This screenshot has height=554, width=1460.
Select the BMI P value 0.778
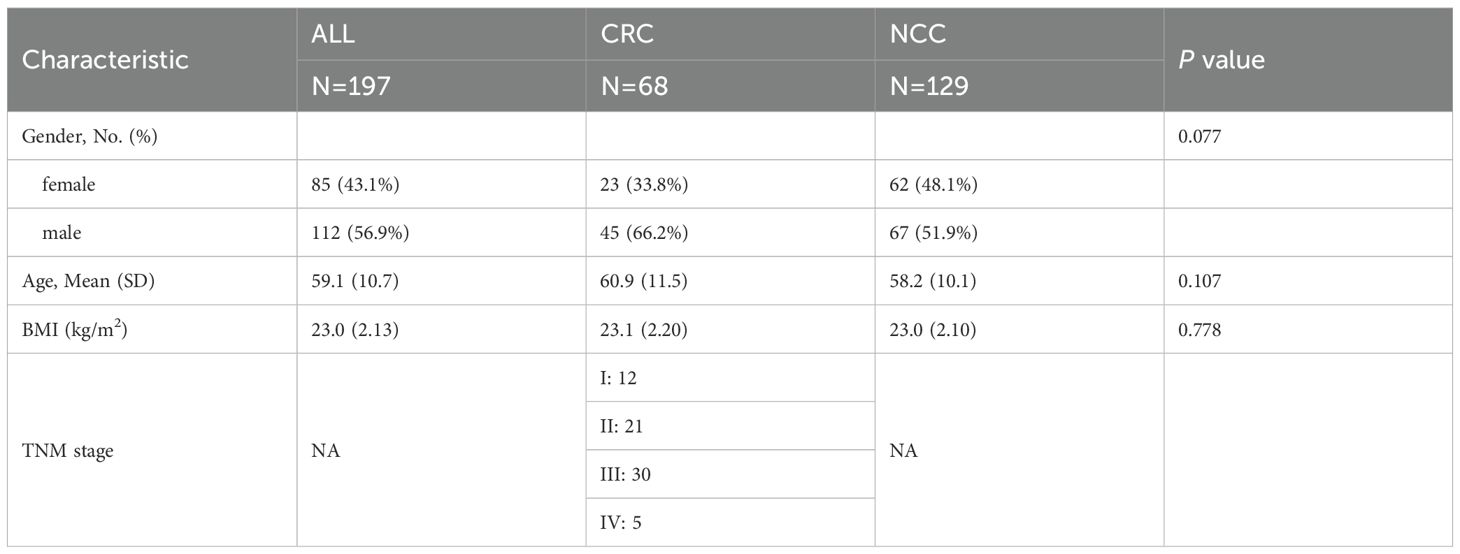point(1201,329)
